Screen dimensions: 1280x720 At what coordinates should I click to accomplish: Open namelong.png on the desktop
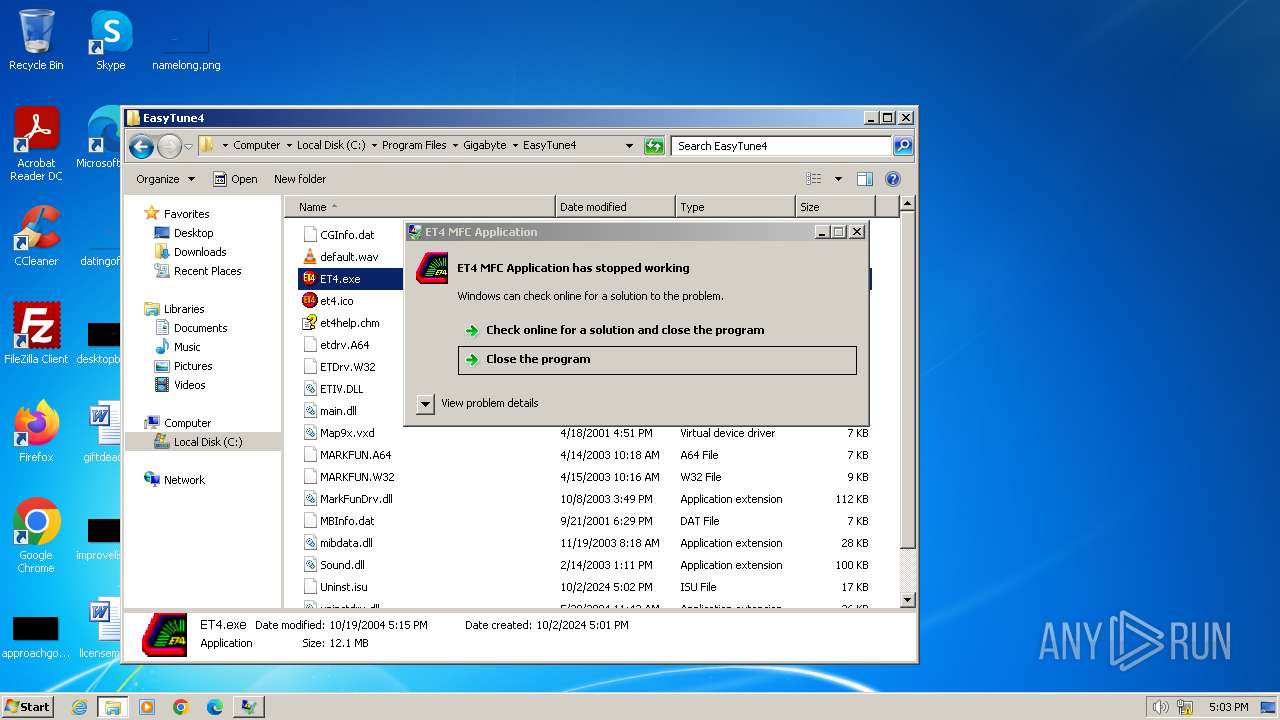tap(186, 48)
